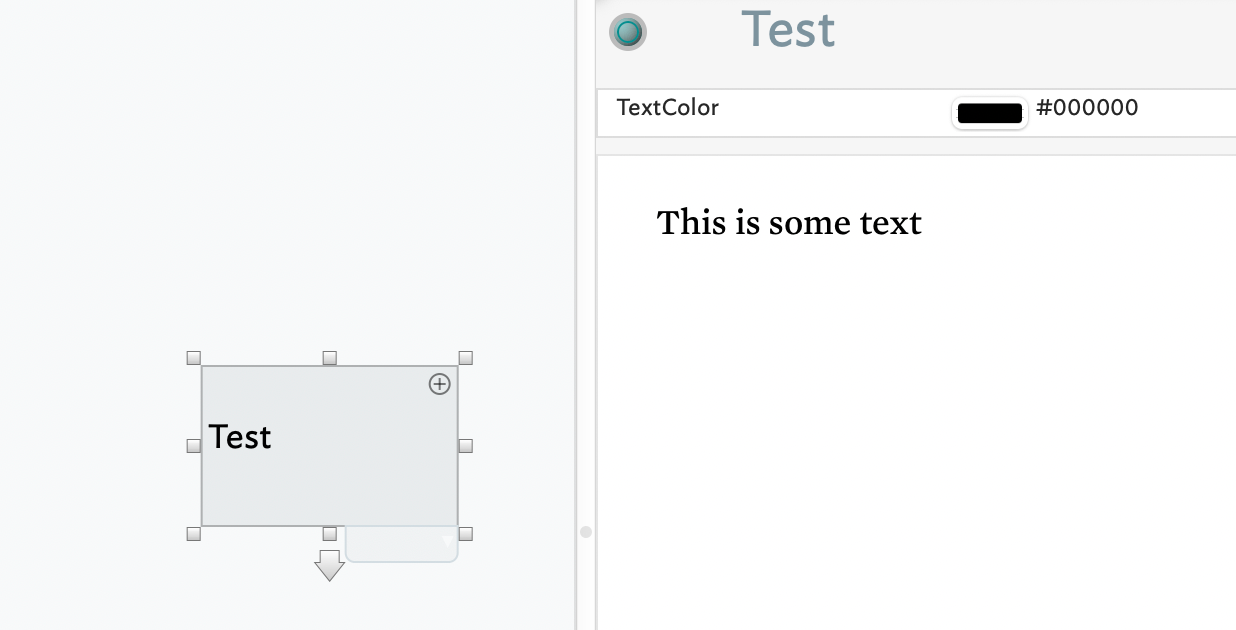Click the top-middle resize handle of the Test note

(329, 358)
